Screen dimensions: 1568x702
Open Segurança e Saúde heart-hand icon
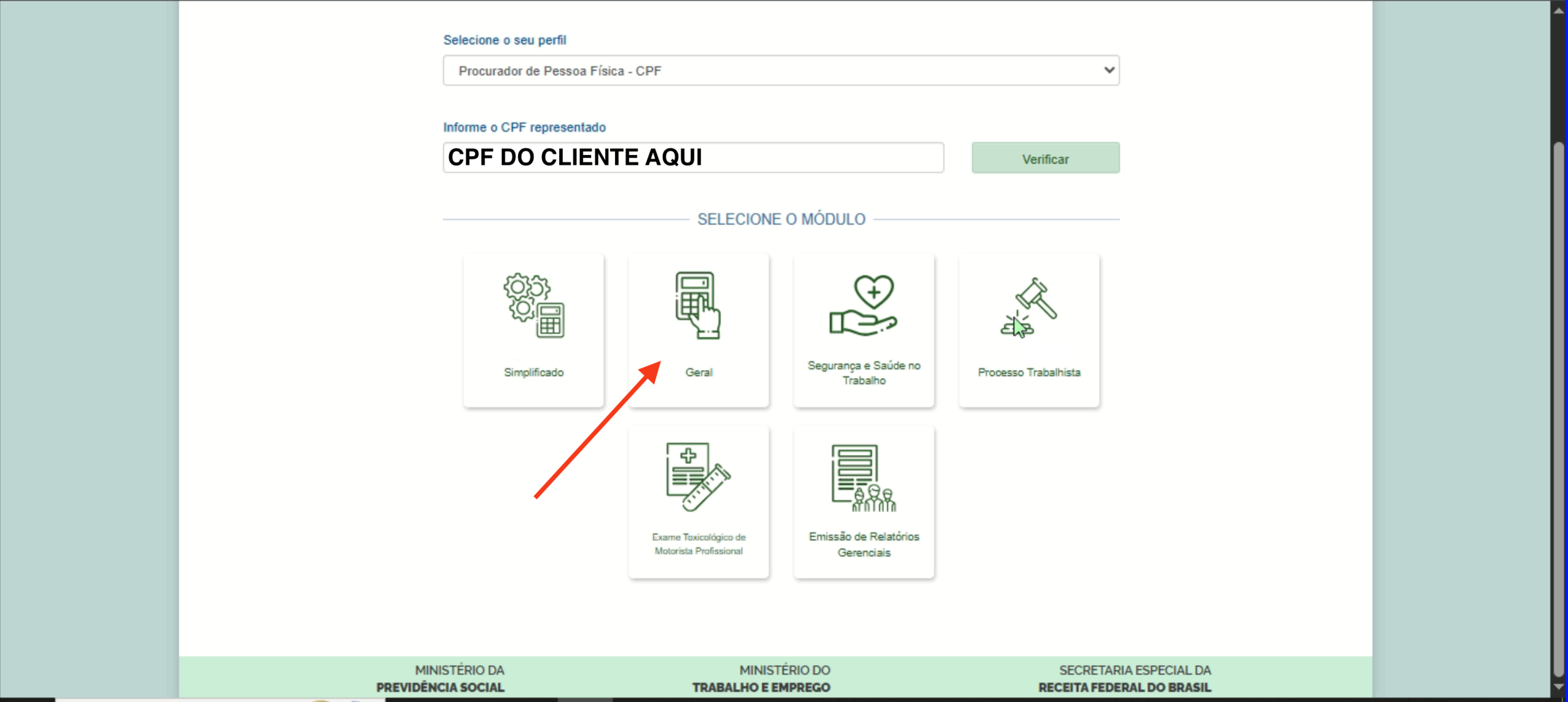(x=864, y=305)
